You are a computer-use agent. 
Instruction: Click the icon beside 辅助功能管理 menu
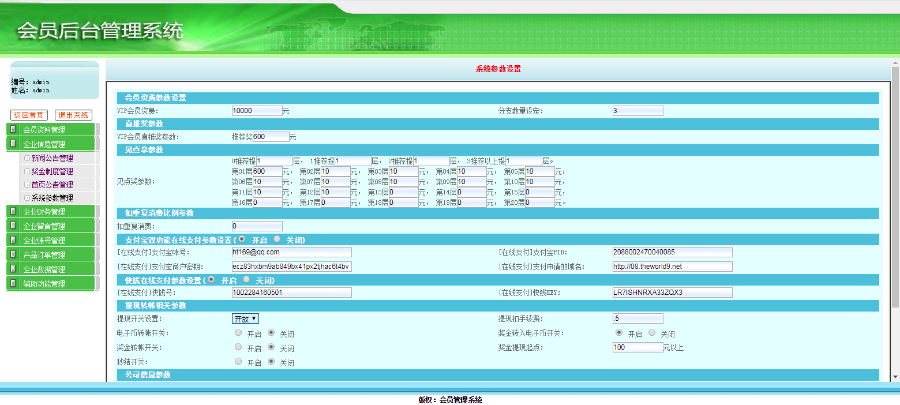click(12, 283)
